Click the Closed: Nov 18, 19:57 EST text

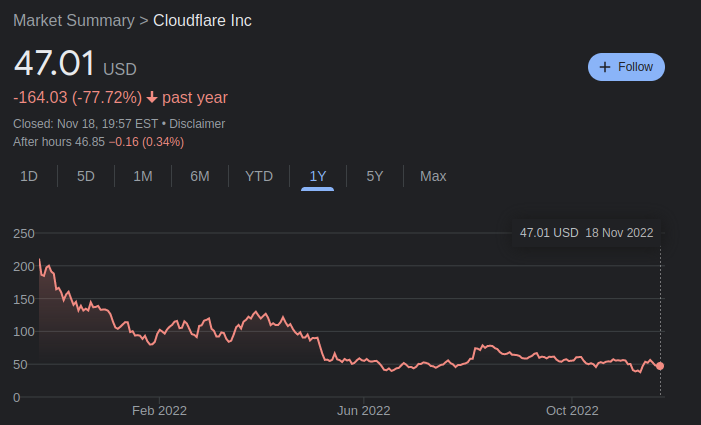point(85,124)
